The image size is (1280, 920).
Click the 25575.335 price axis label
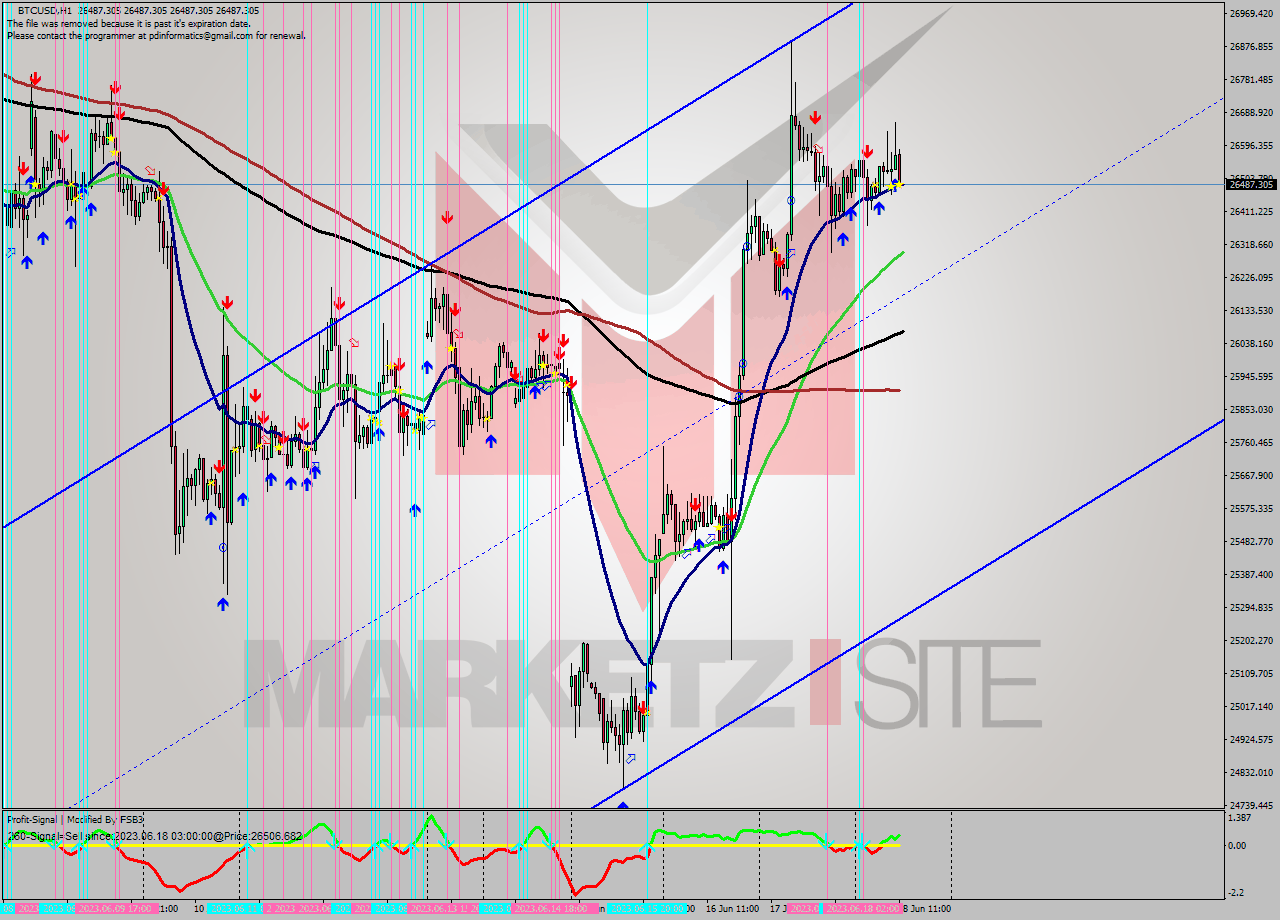coord(1251,509)
